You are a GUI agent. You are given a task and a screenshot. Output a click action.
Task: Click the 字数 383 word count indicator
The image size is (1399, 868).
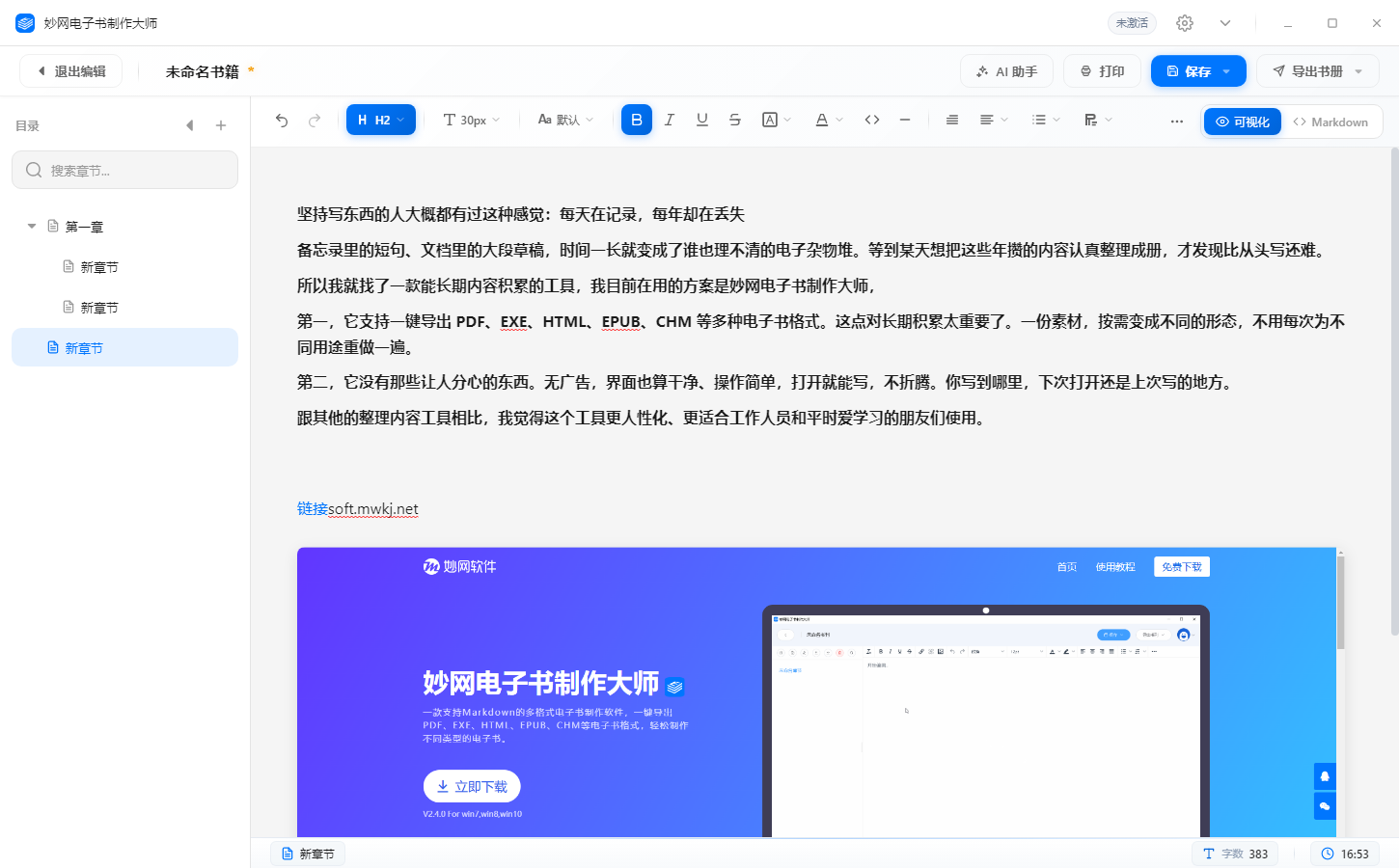1236,854
